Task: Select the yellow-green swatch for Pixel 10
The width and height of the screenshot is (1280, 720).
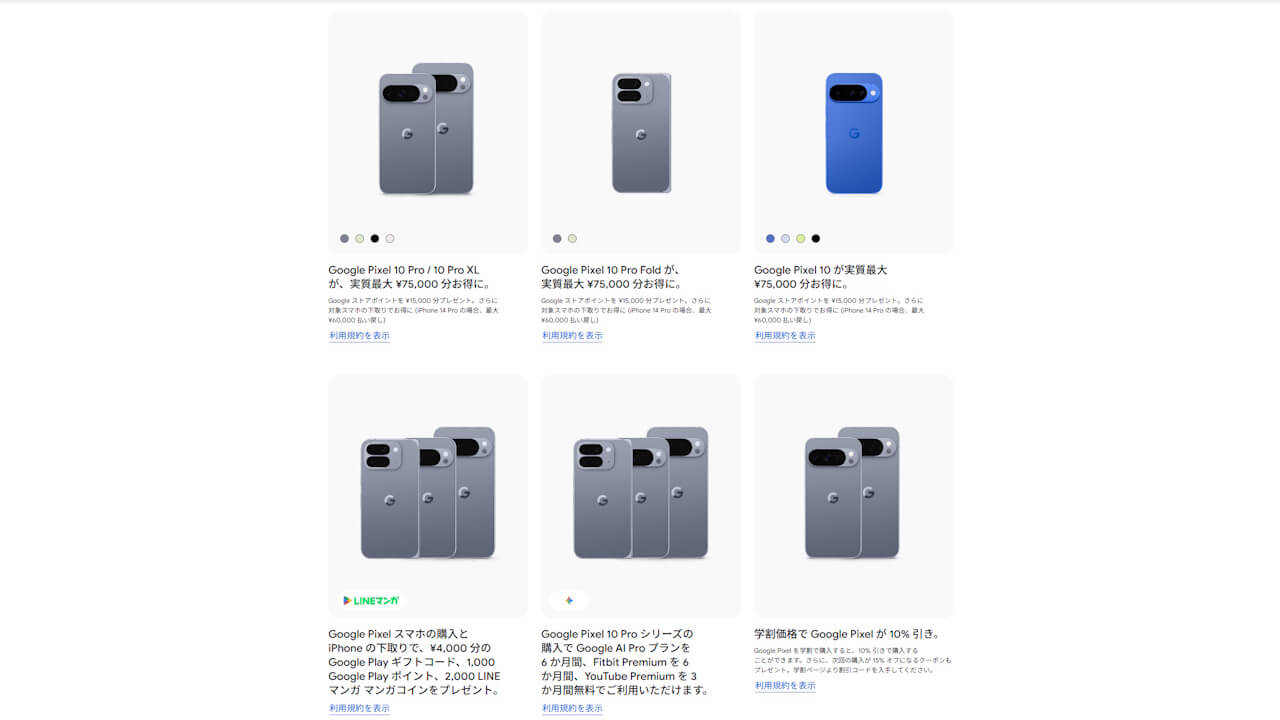Action: point(801,239)
